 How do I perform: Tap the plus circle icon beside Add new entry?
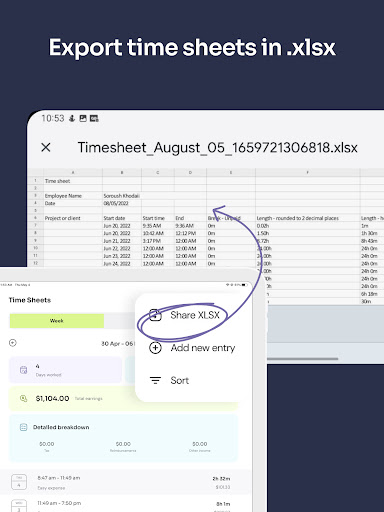pyautogui.click(x=155, y=348)
